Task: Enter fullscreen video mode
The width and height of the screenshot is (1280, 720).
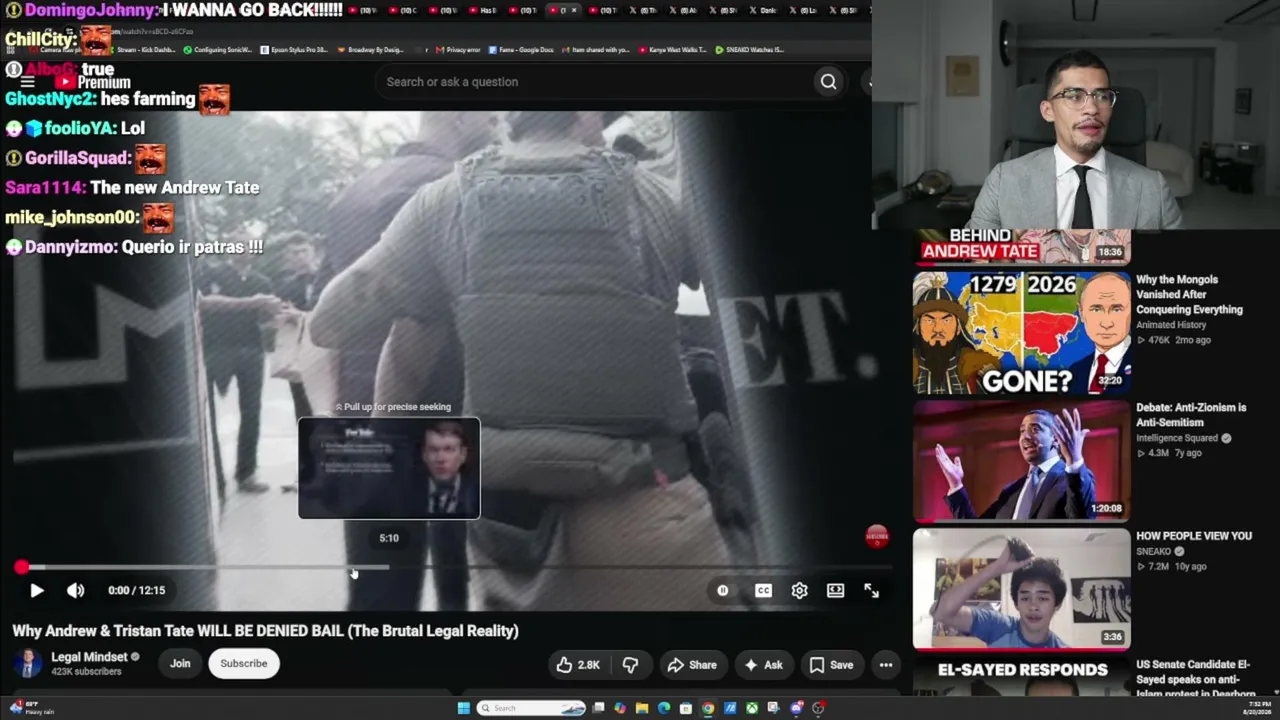Action: pos(871,590)
